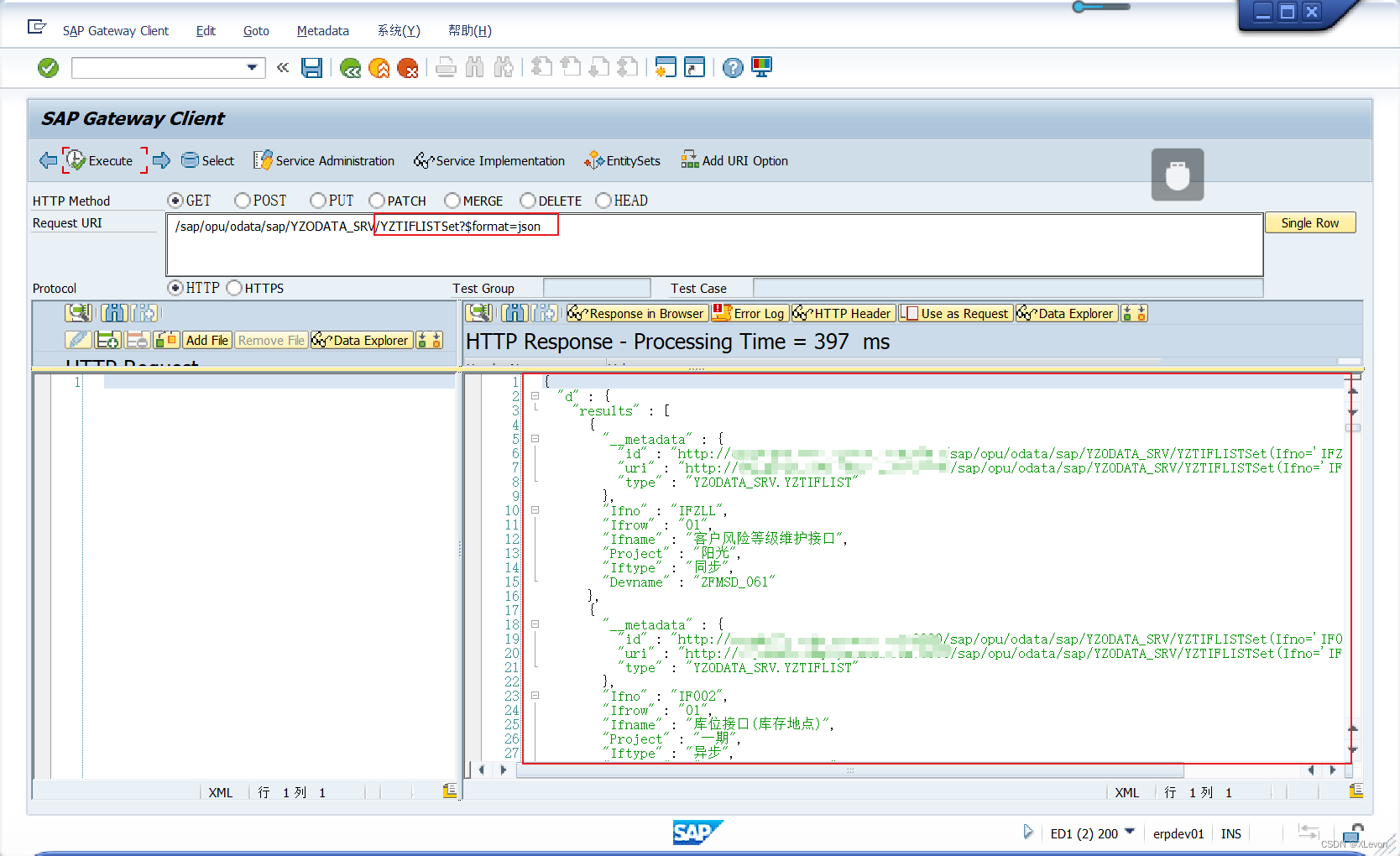Select the PATCH HTTP method

point(377,201)
